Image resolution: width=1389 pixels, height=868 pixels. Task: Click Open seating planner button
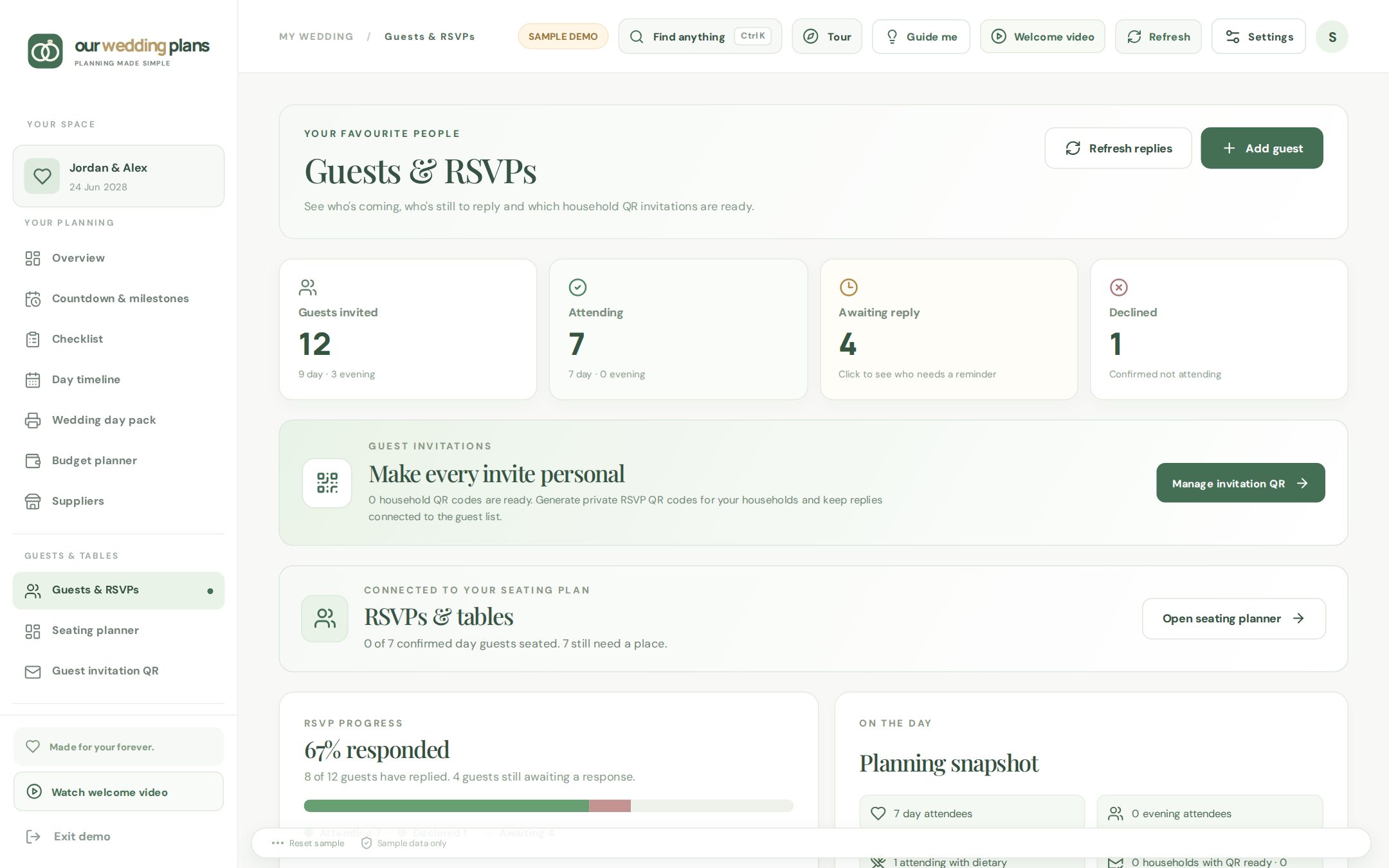(1233, 619)
